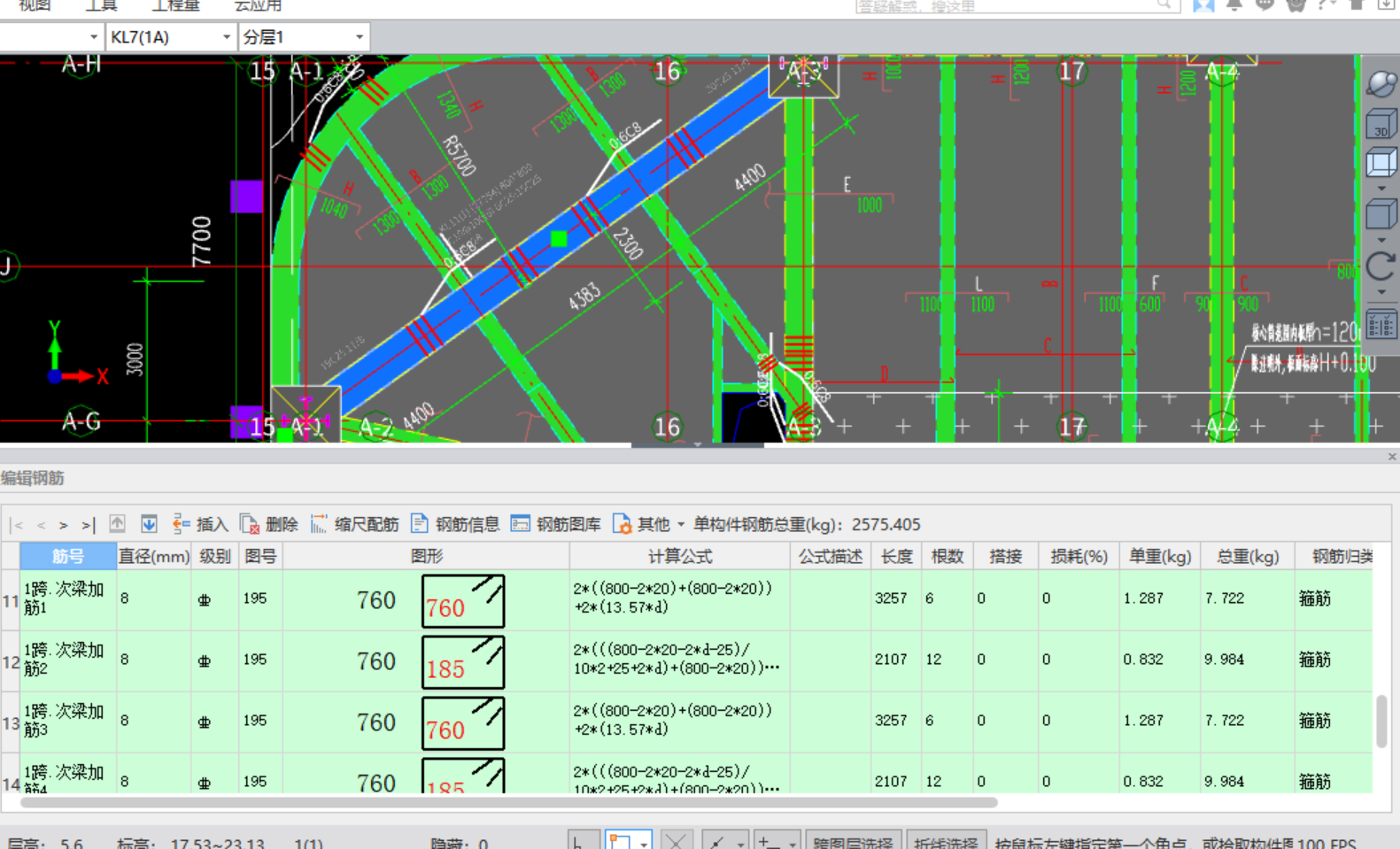The image size is (1400, 849).
Task: Click row 12 length value 2107
Action: click(890, 660)
